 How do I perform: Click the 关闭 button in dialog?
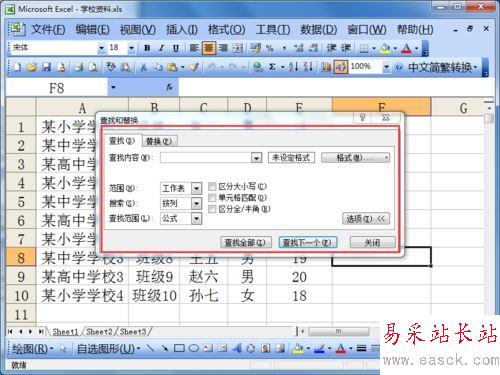click(x=372, y=242)
